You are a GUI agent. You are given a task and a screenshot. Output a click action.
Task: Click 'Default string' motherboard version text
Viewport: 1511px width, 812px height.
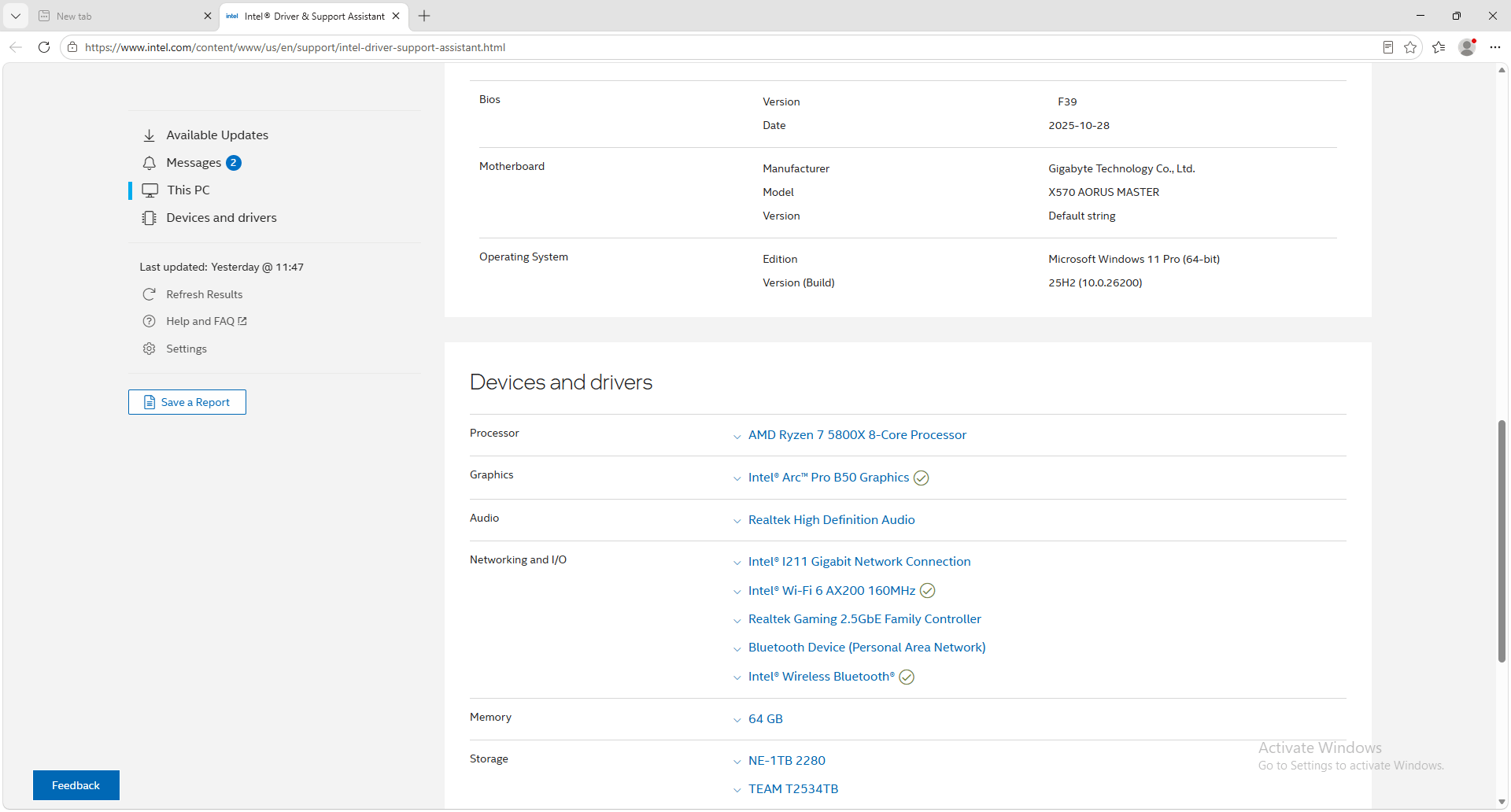point(1081,216)
